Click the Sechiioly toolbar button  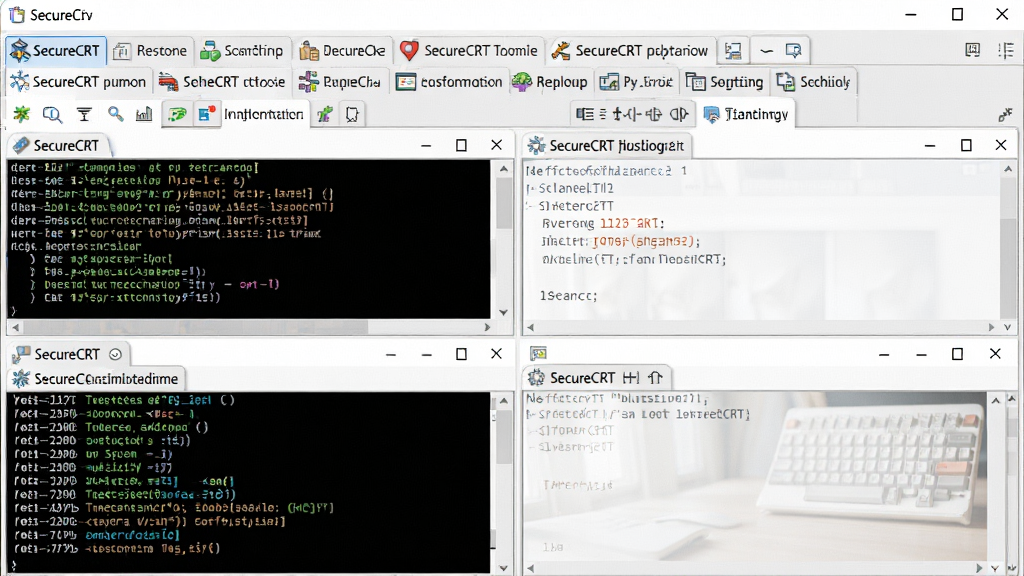point(813,82)
